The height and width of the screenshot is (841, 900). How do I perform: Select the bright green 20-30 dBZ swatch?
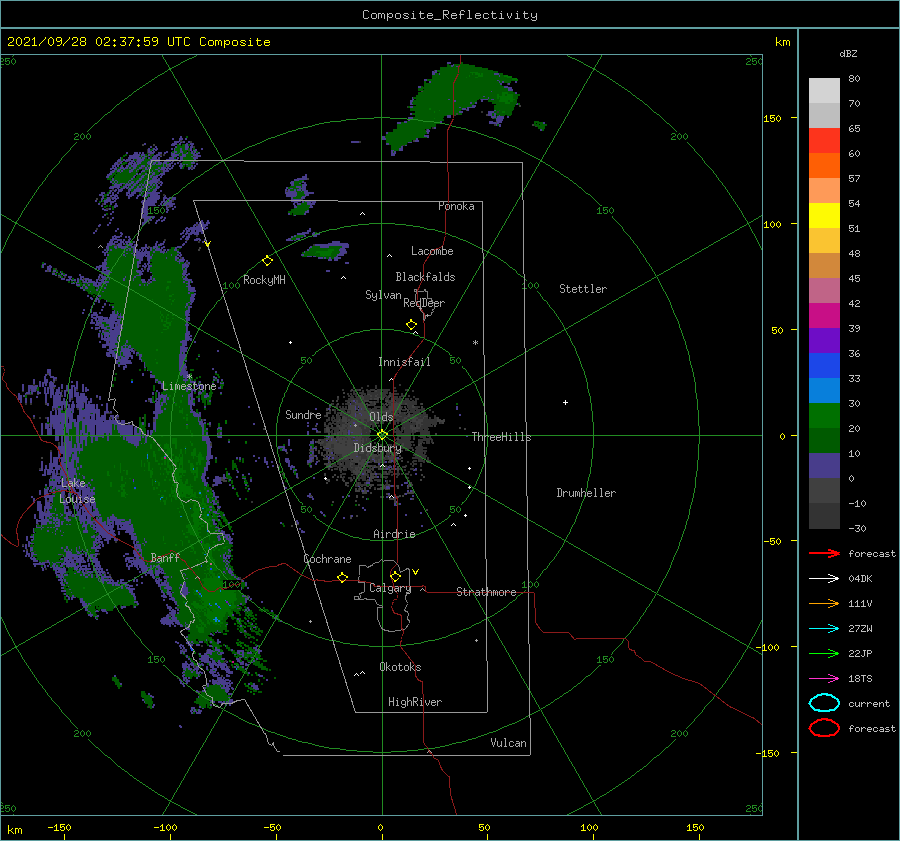[824, 415]
